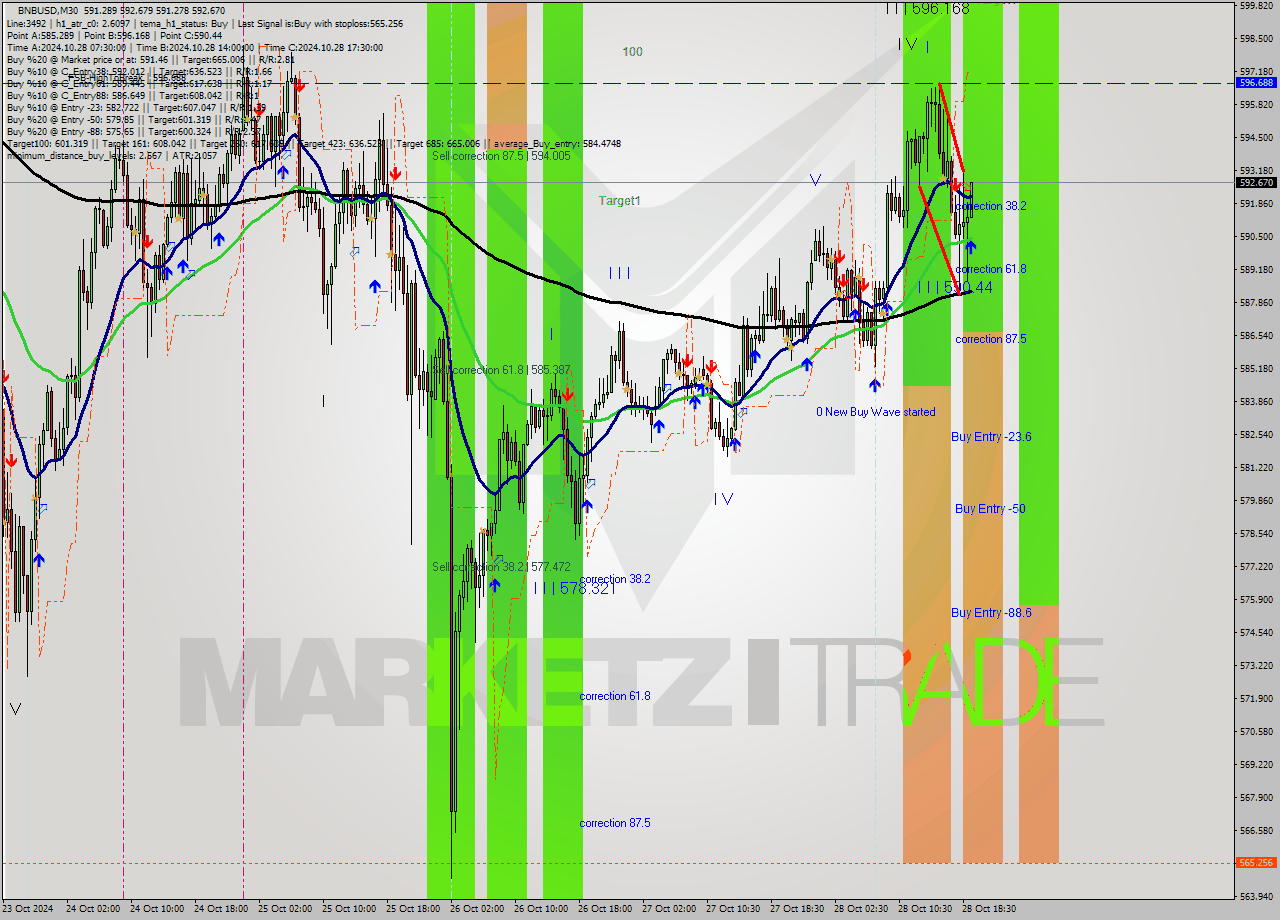1280x920 pixels.
Task: Click the '24 Oct 10:00' time label
Action: click(156, 909)
